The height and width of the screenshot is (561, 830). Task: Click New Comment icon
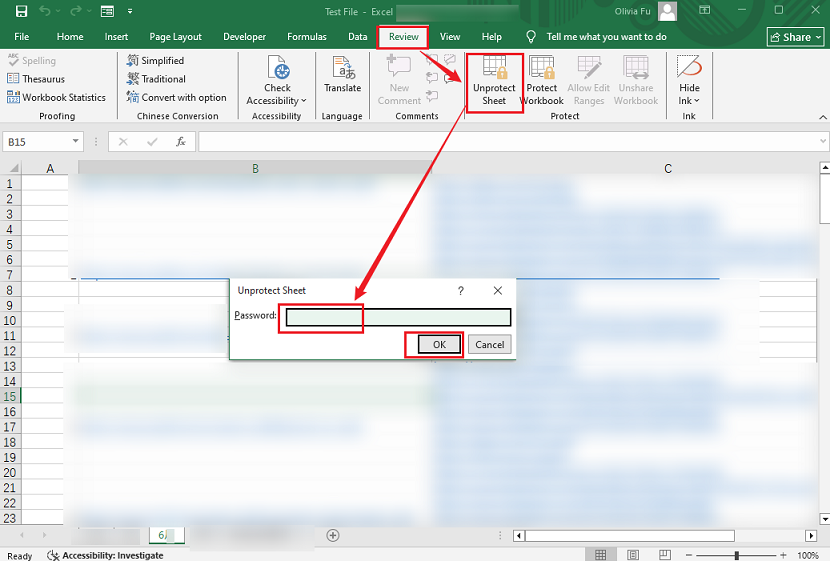pos(399,67)
